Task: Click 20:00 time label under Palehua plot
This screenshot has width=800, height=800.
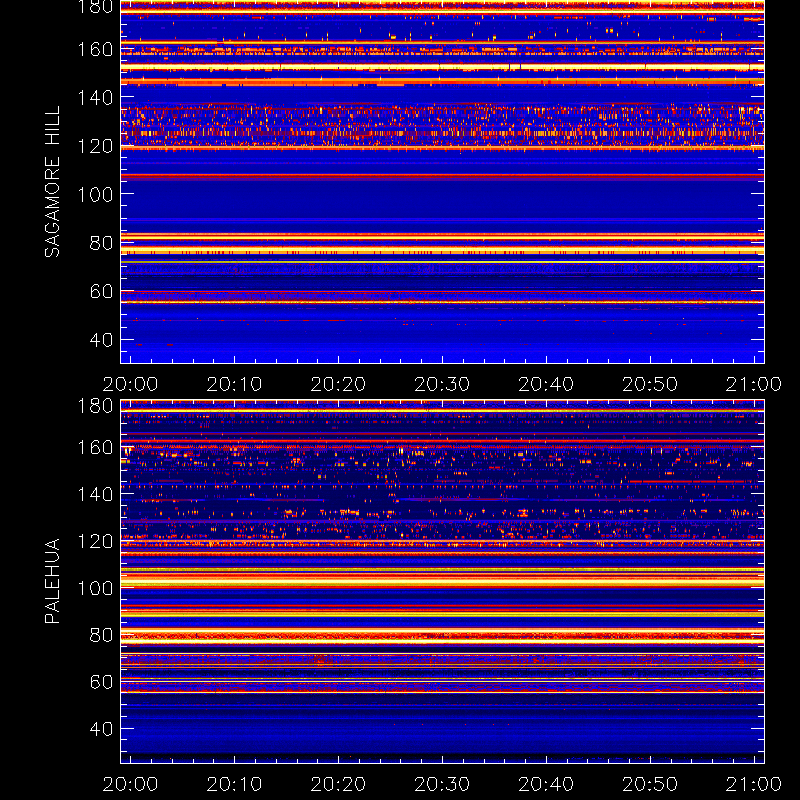Action: coord(130,784)
